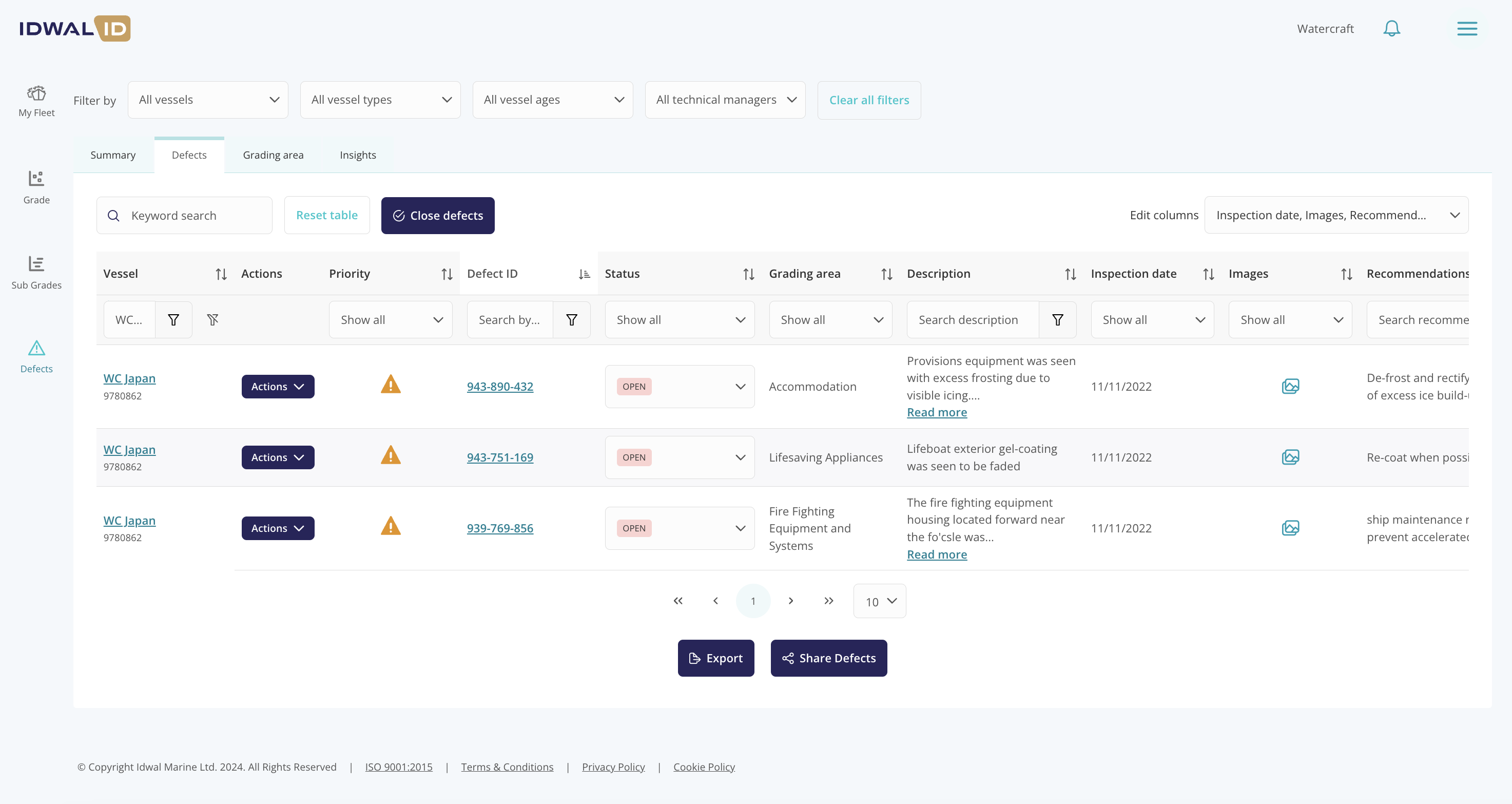Image resolution: width=1512 pixels, height=804 pixels.
Task: Click the Share Defects button
Action: (828, 658)
